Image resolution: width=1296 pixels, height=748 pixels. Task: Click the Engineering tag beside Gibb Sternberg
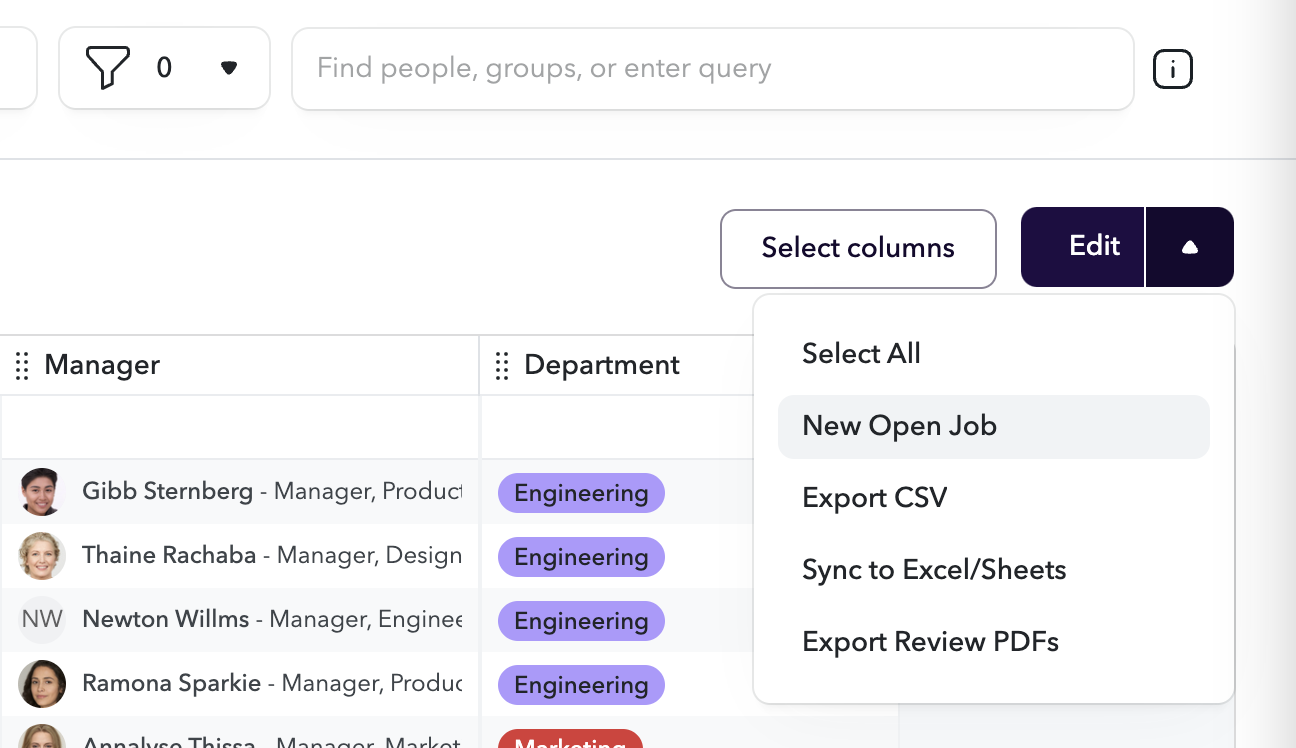[x=580, y=492]
